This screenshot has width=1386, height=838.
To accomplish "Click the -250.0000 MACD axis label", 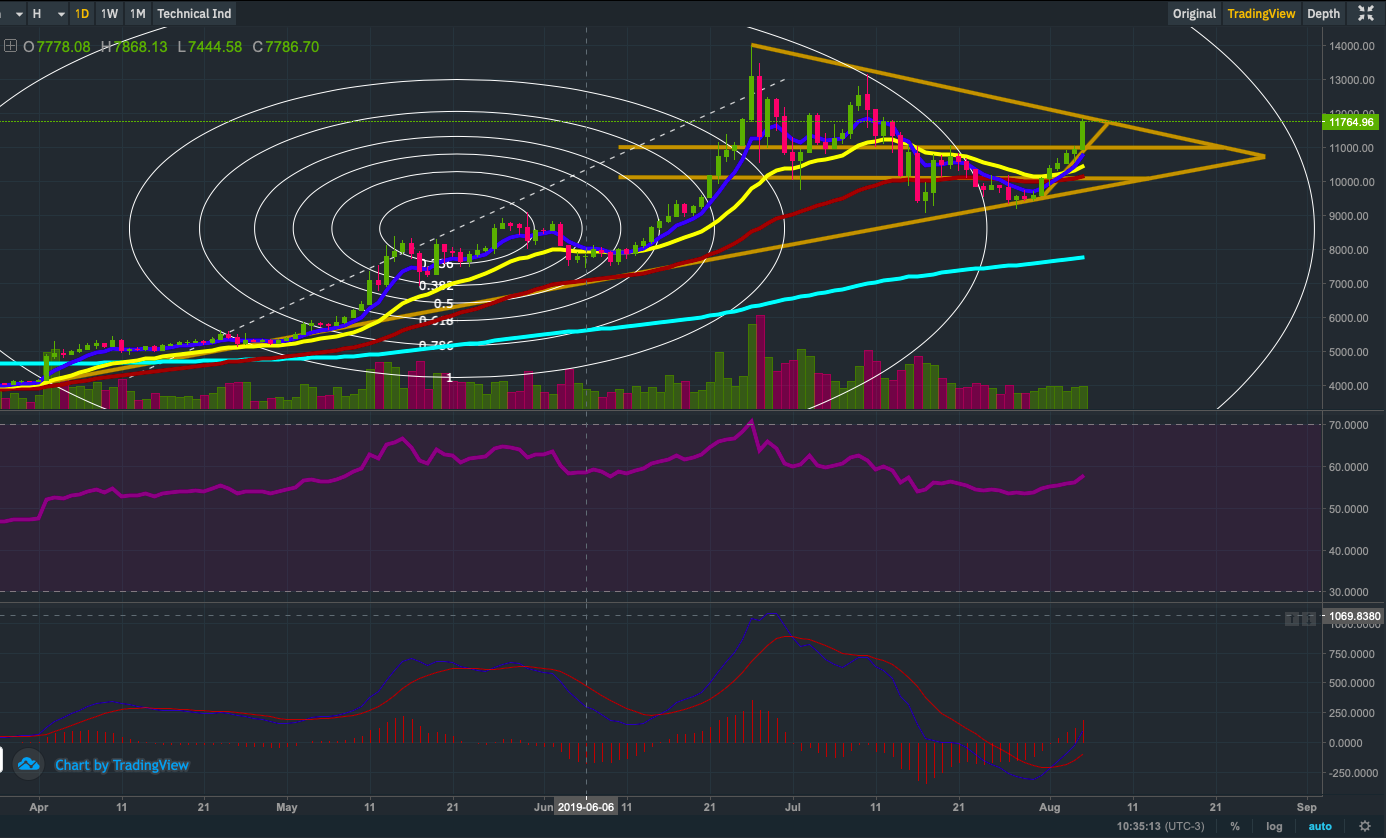I will pos(1352,773).
